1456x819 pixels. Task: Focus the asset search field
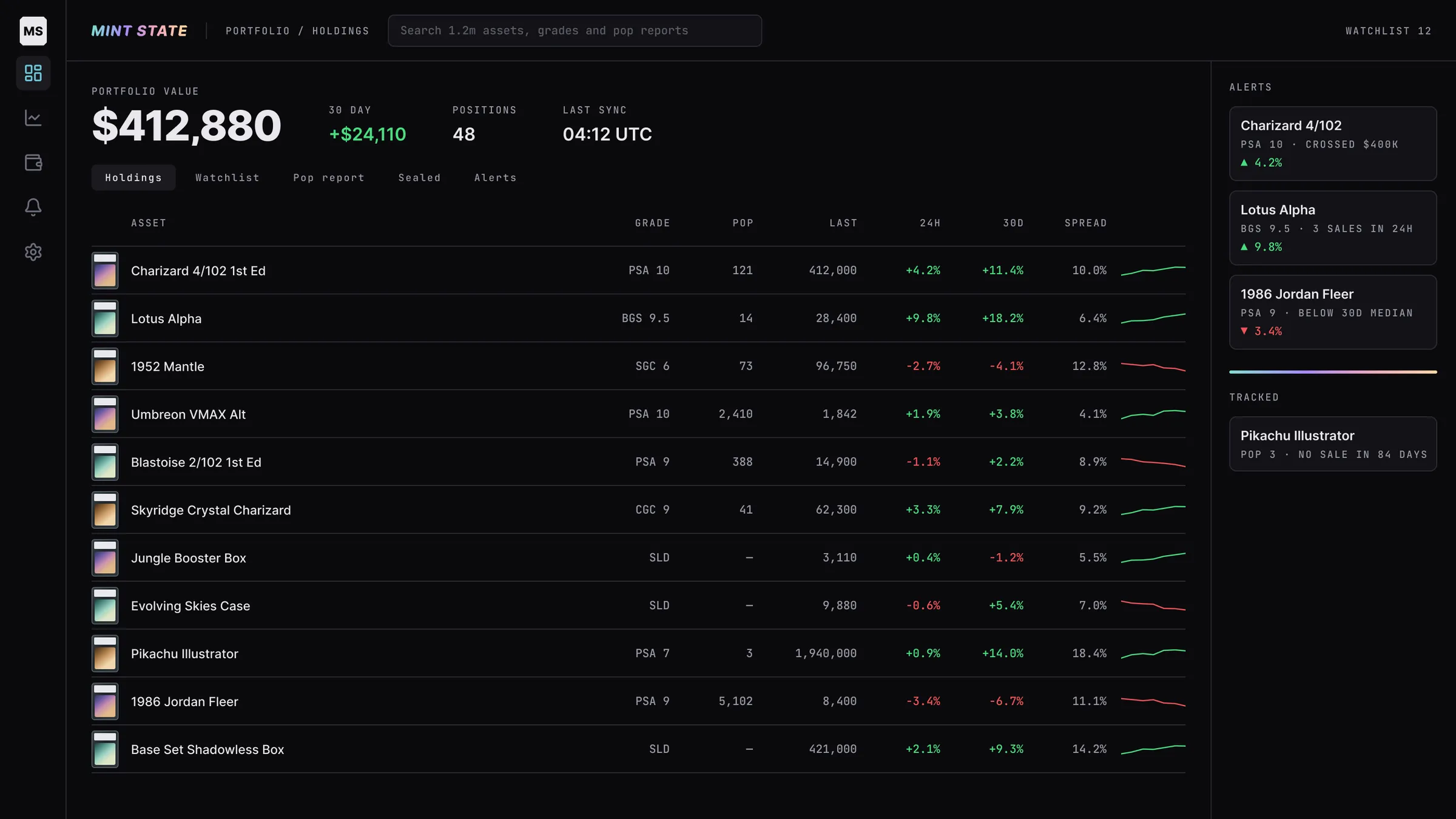tap(575, 31)
